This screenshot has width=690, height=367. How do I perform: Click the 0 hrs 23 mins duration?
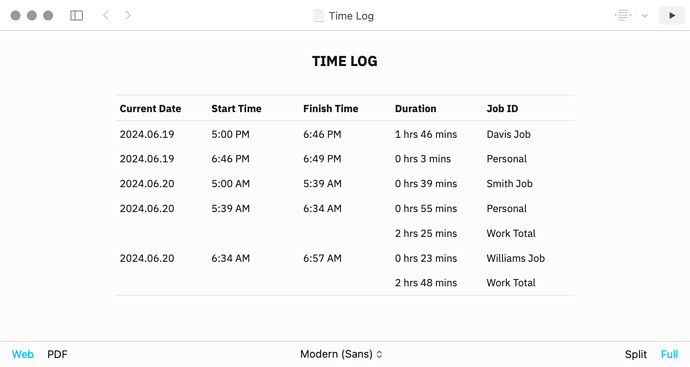point(426,258)
